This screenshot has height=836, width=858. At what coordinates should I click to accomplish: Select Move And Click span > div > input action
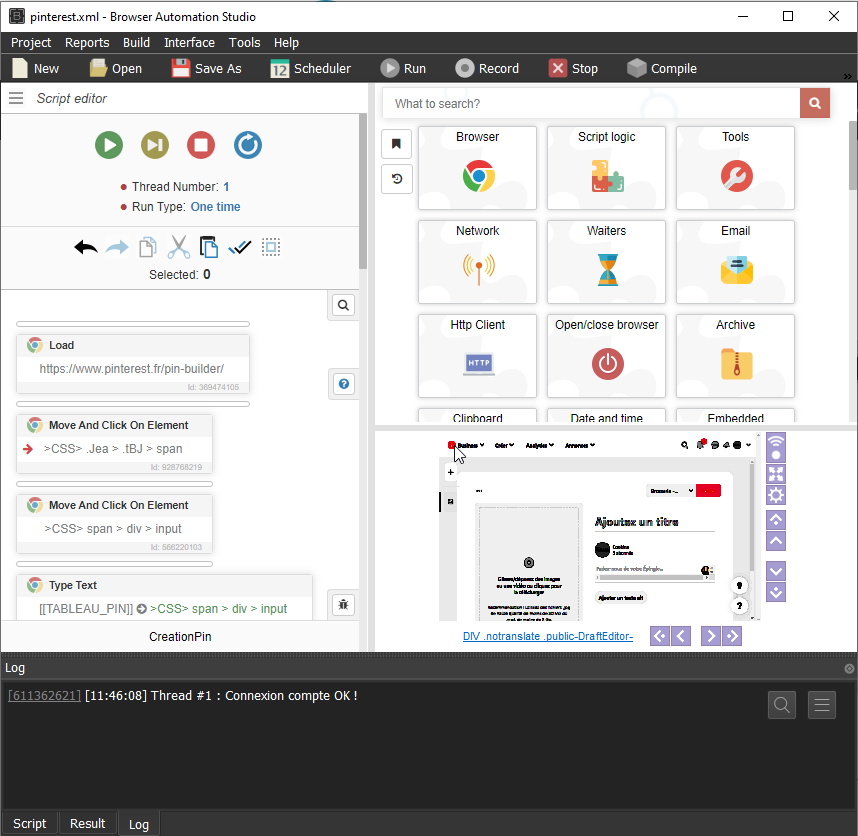[x=114, y=524]
